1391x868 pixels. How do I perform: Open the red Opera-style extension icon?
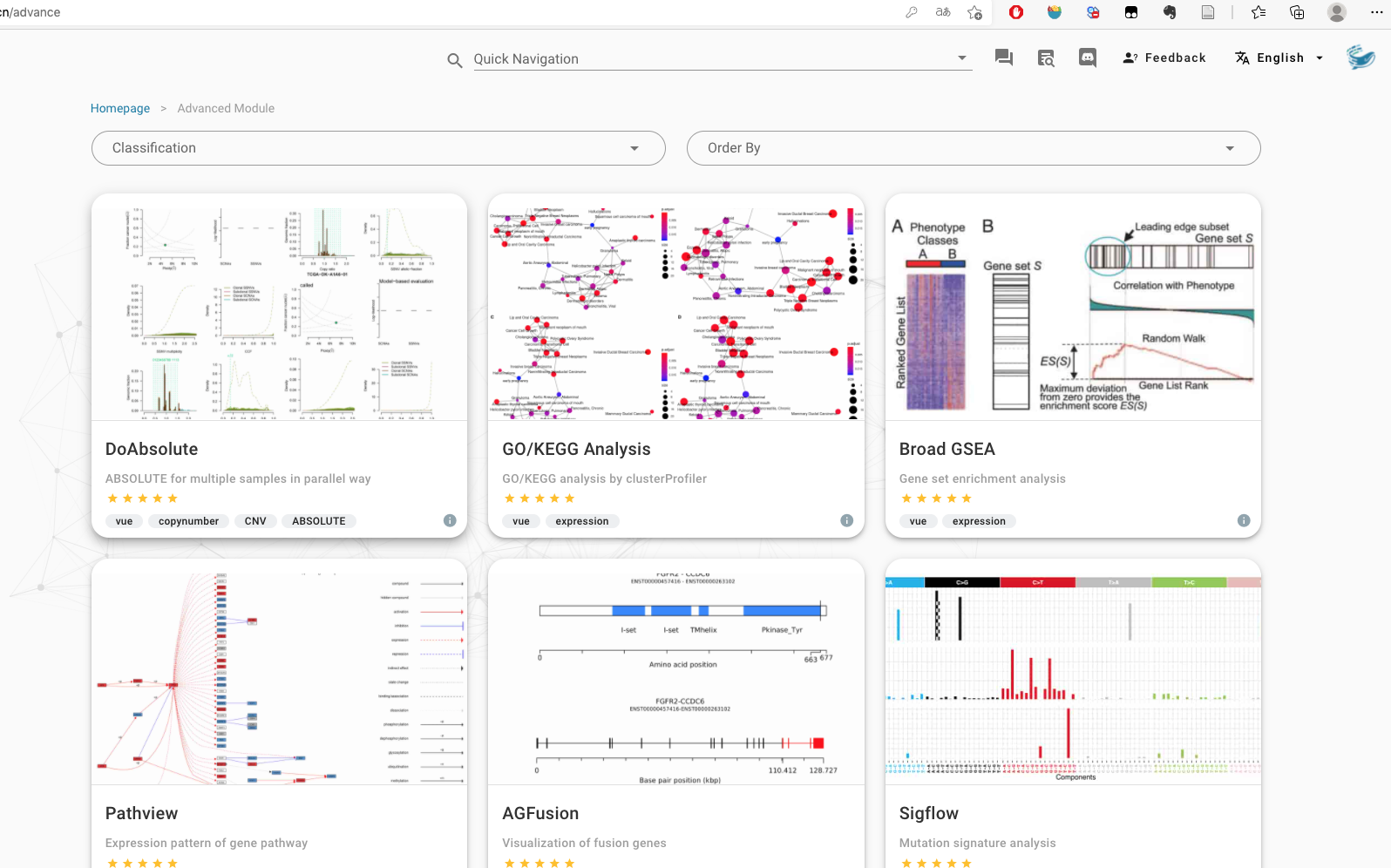tap(1016, 12)
